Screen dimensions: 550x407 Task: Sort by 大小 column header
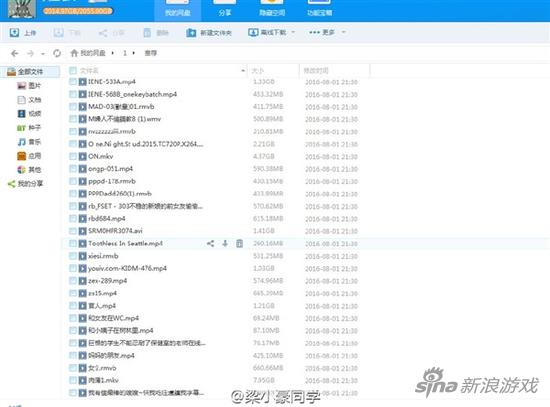[x=258, y=71]
